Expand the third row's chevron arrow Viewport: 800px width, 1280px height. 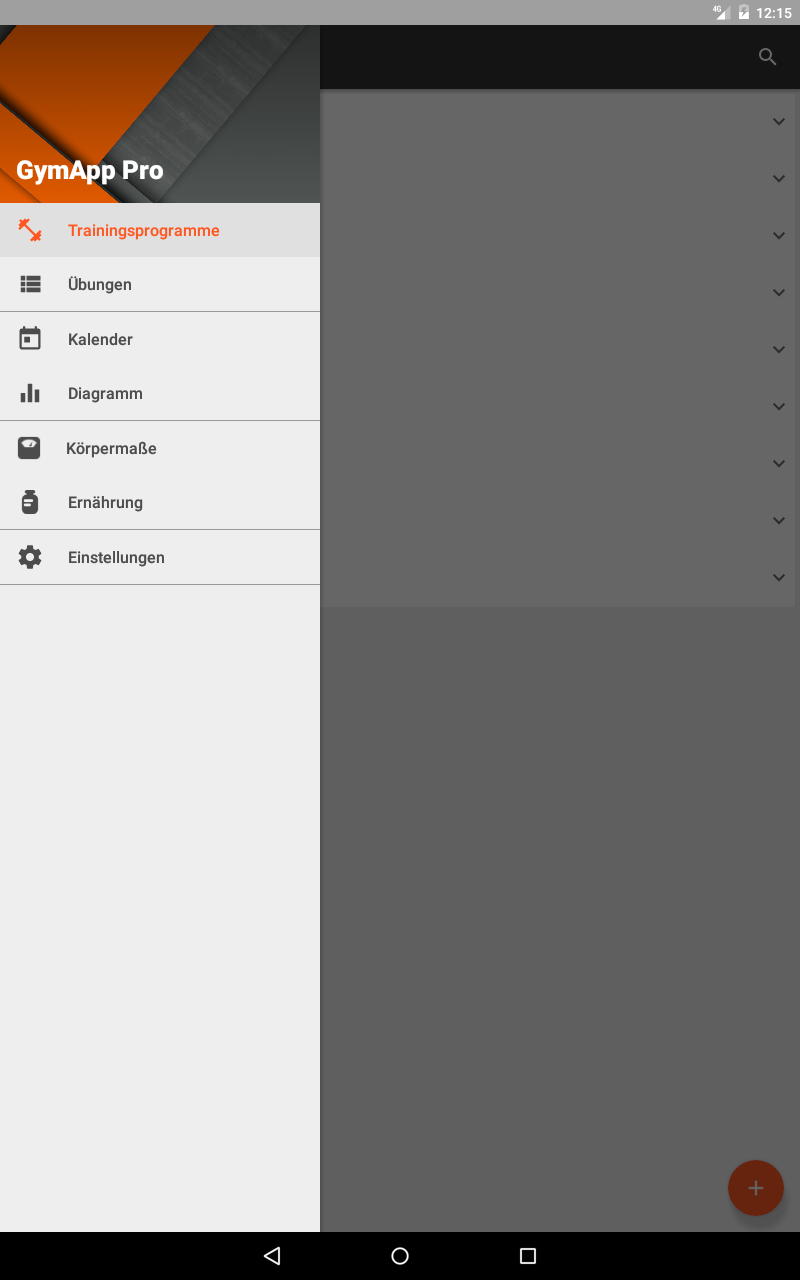tap(779, 235)
